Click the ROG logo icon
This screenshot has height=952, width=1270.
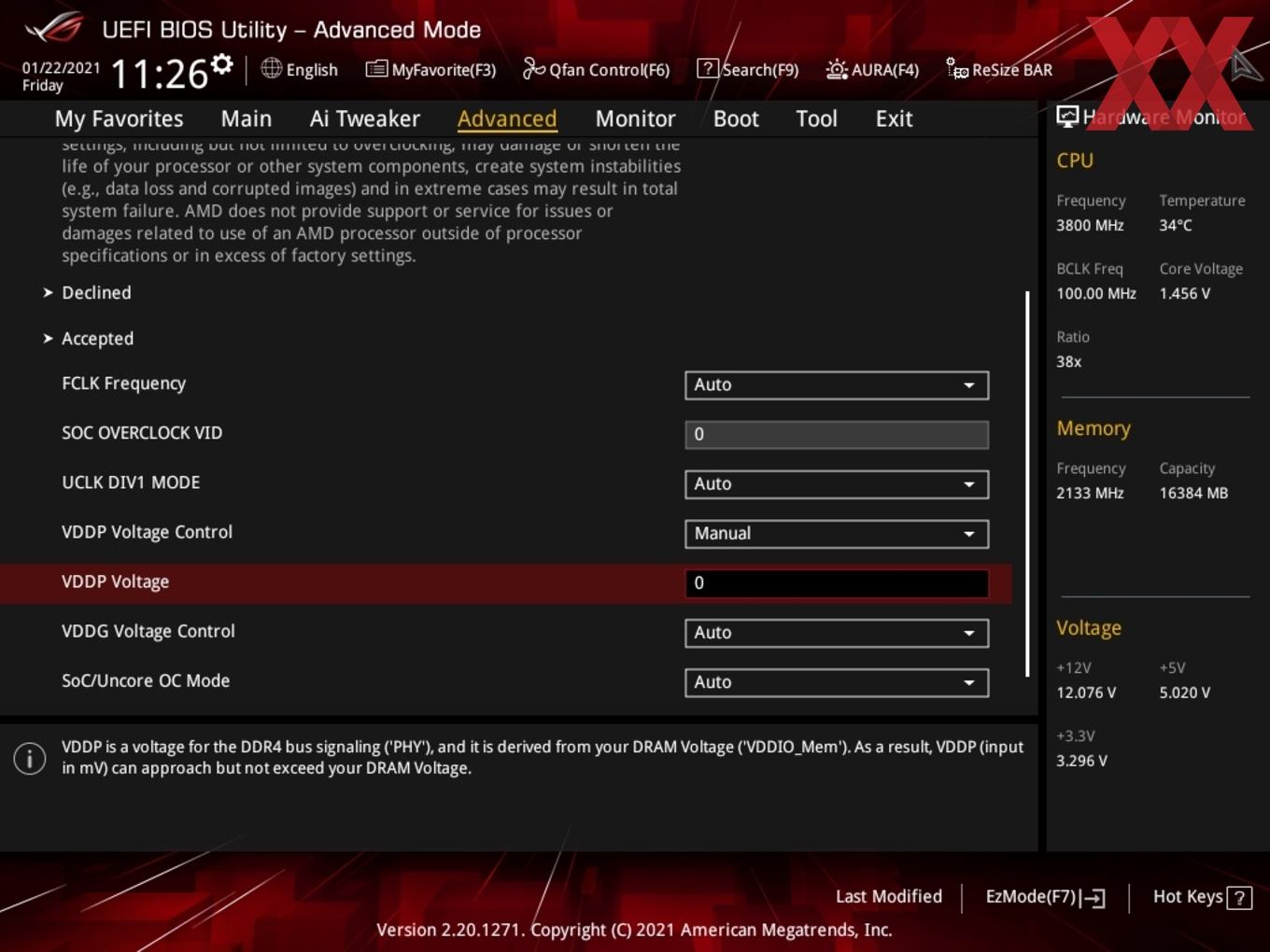coord(54,27)
